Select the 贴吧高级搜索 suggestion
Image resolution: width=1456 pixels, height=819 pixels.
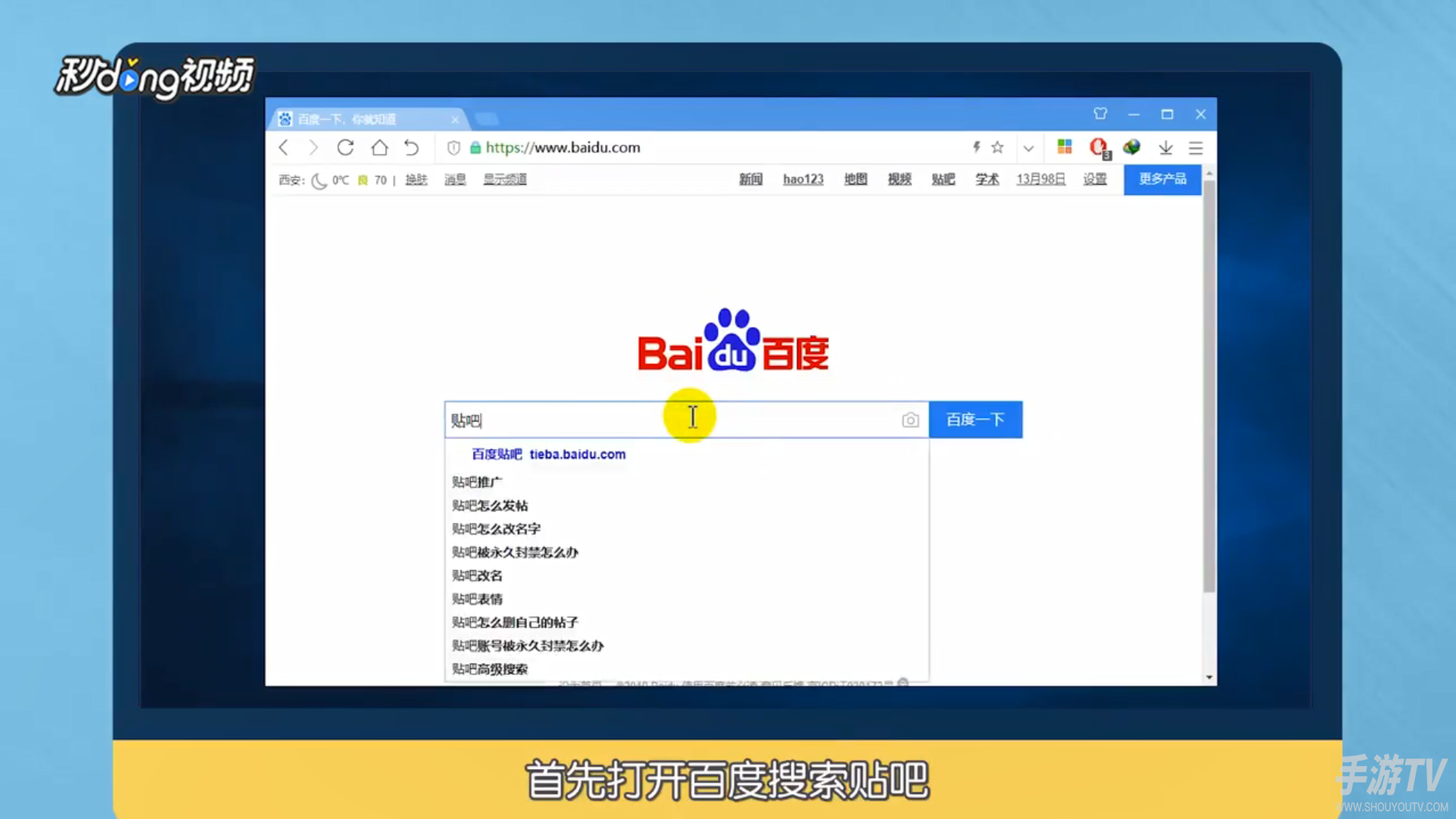tap(686, 670)
